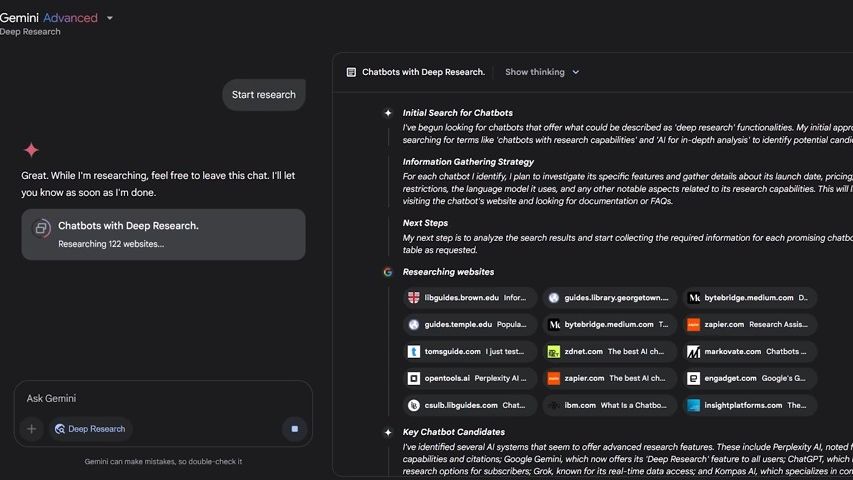
Task: Open the markovate.com source chip
Action: pyautogui.click(x=750, y=352)
